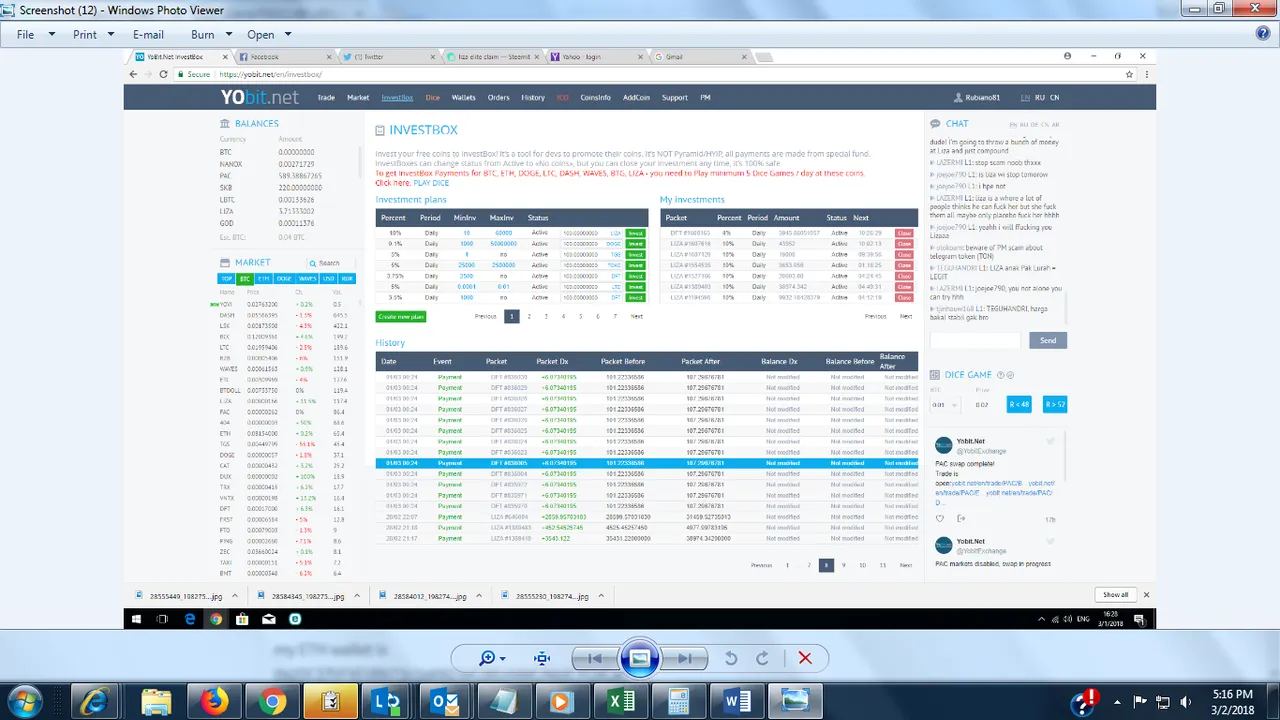The width and height of the screenshot is (1280, 720).
Task: Switch to Google Chrome on the taskbar
Action: 272,701
